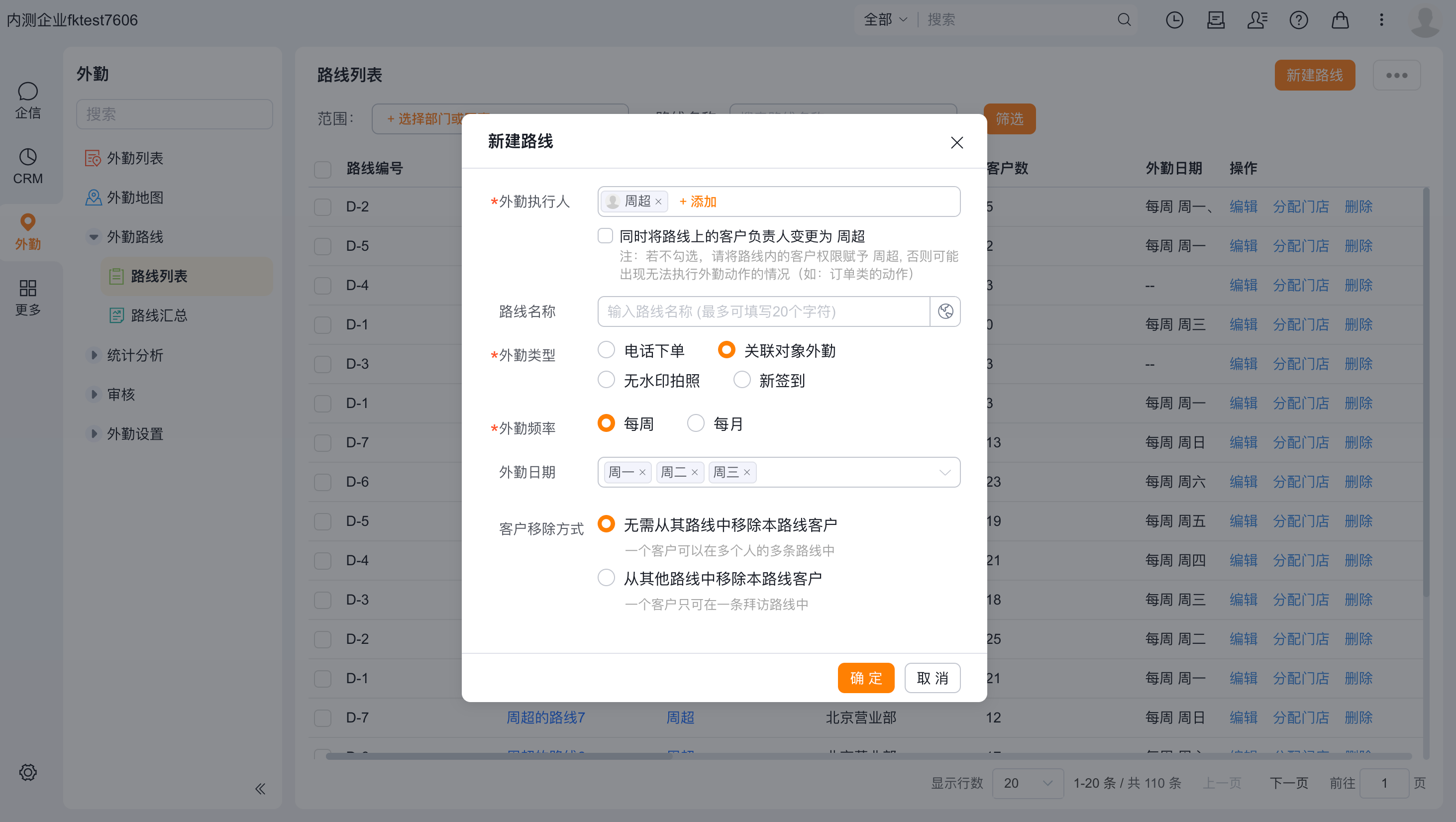This screenshot has height=822, width=1456.
Task: Select 新签到 radio option
Action: [x=741, y=380]
